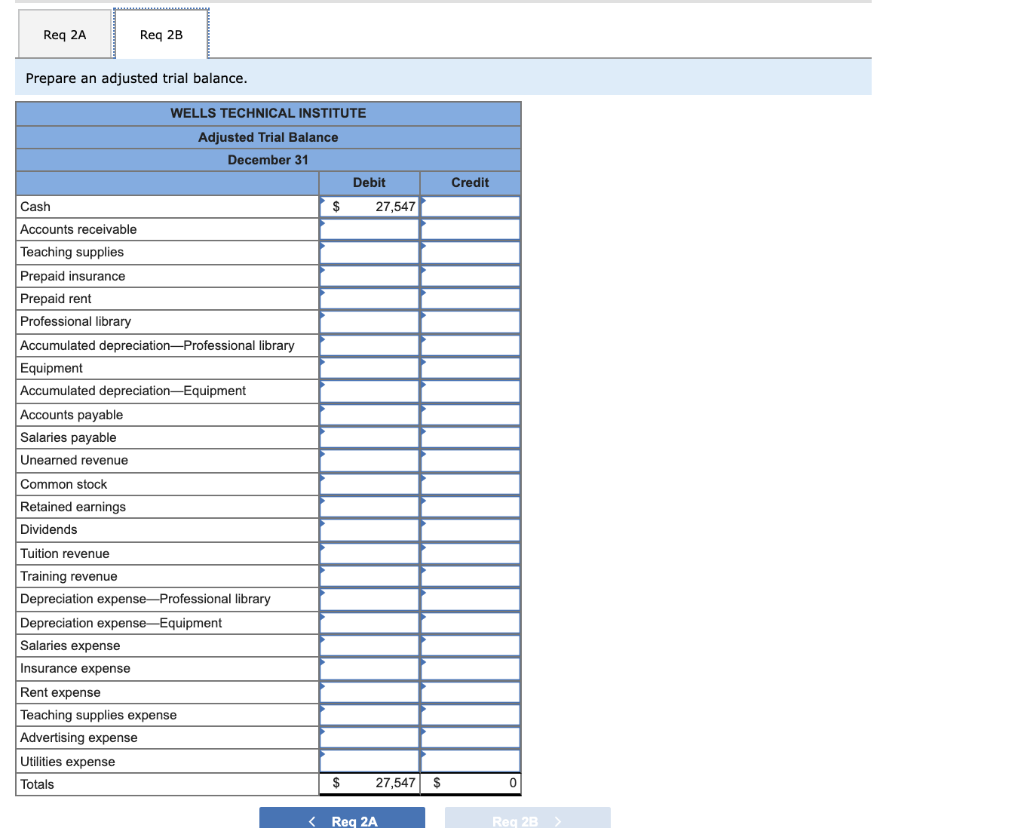This screenshot has height=828, width=1024.
Task: Click the Training revenue credit entry cell
Action: point(470,575)
